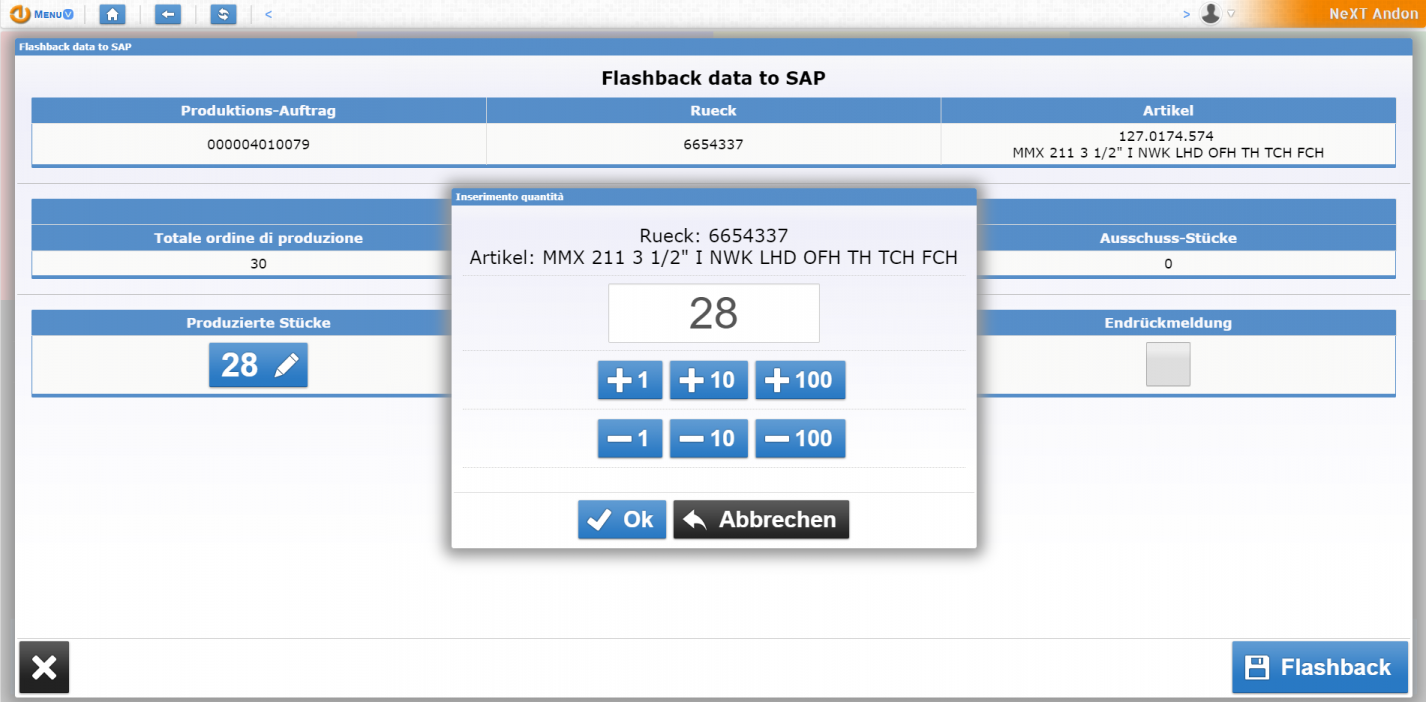Increase quantity by 1
Screen dimensions: 1426x702
tap(630, 380)
